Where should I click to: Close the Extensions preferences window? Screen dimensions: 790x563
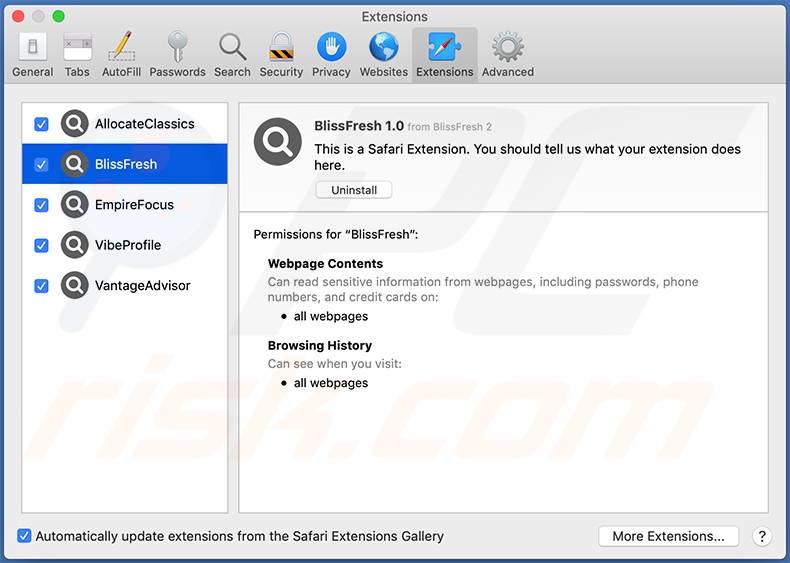[18, 16]
